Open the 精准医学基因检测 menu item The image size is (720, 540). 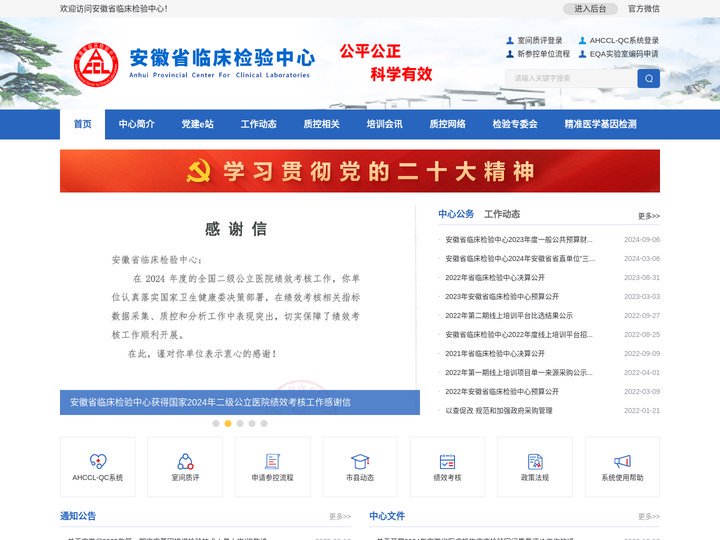pyautogui.click(x=600, y=124)
